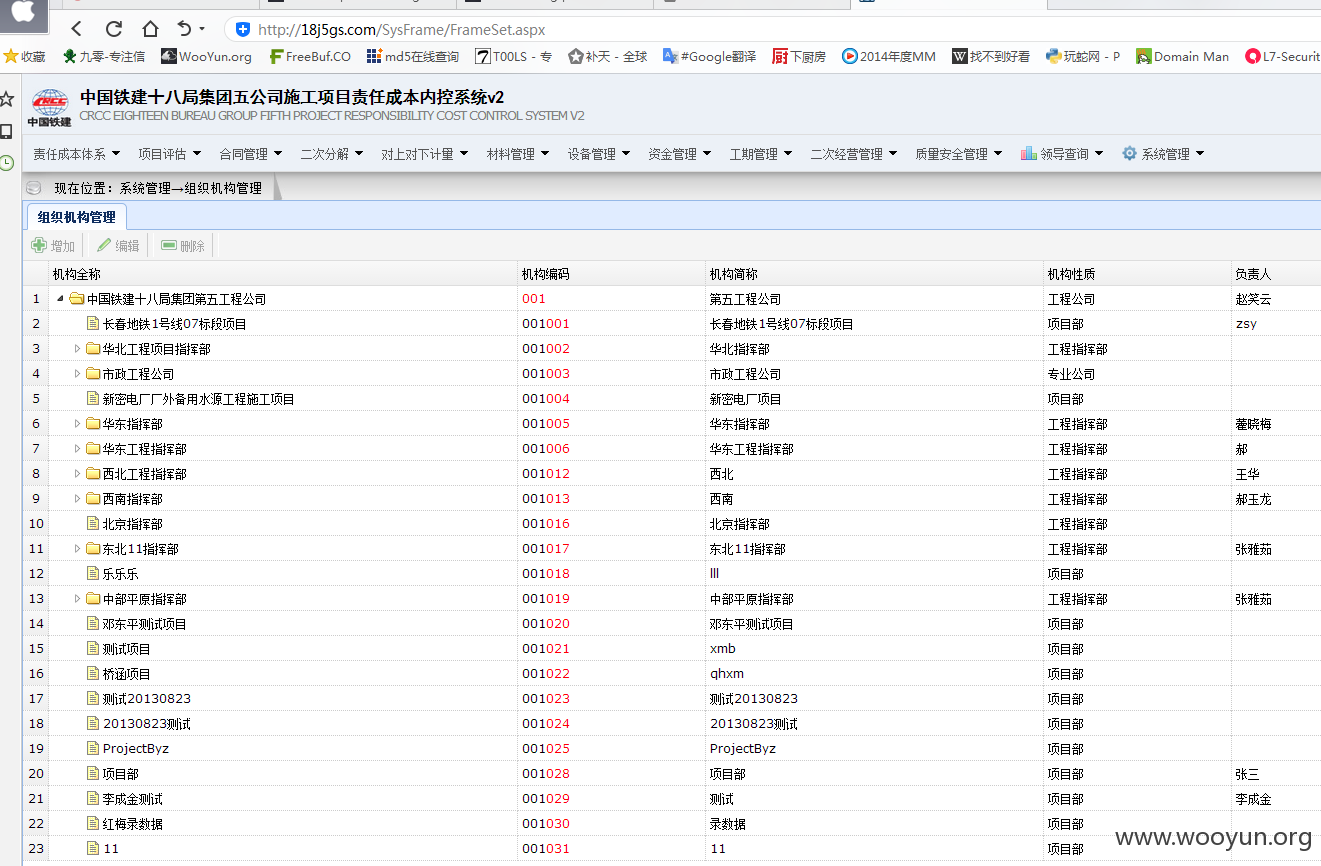Viewport: 1321px width, 866px height.
Task: Click the 编辑 edit button
Action: (118, 245)
